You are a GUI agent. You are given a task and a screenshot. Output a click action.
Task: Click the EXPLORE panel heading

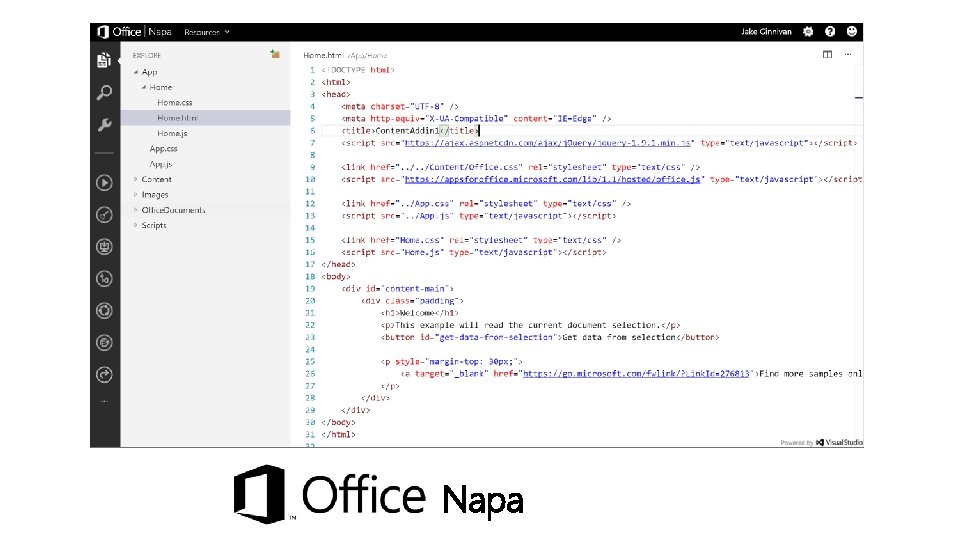coord(147,56)
